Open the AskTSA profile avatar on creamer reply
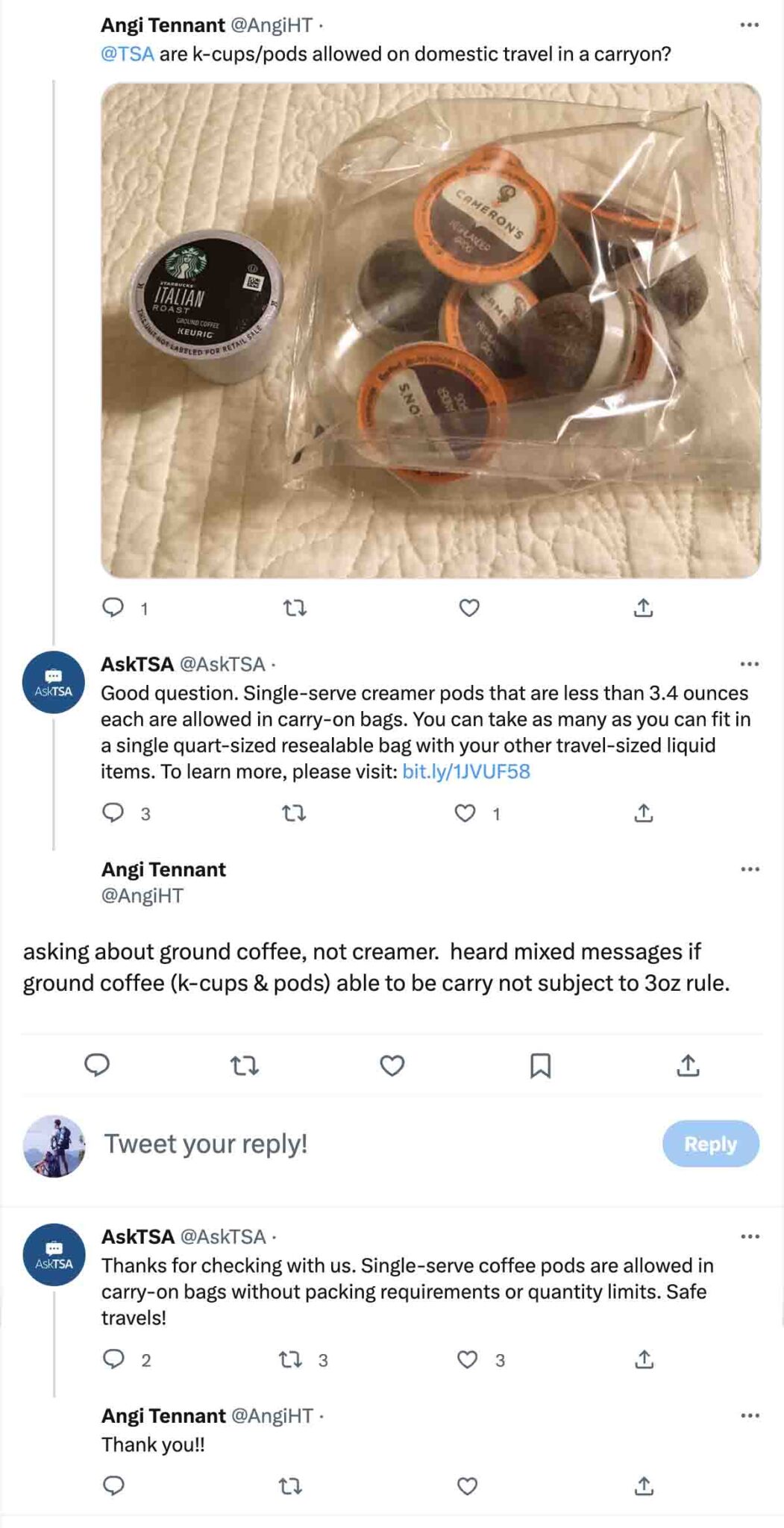784x1528 pixels. [53, 683]
